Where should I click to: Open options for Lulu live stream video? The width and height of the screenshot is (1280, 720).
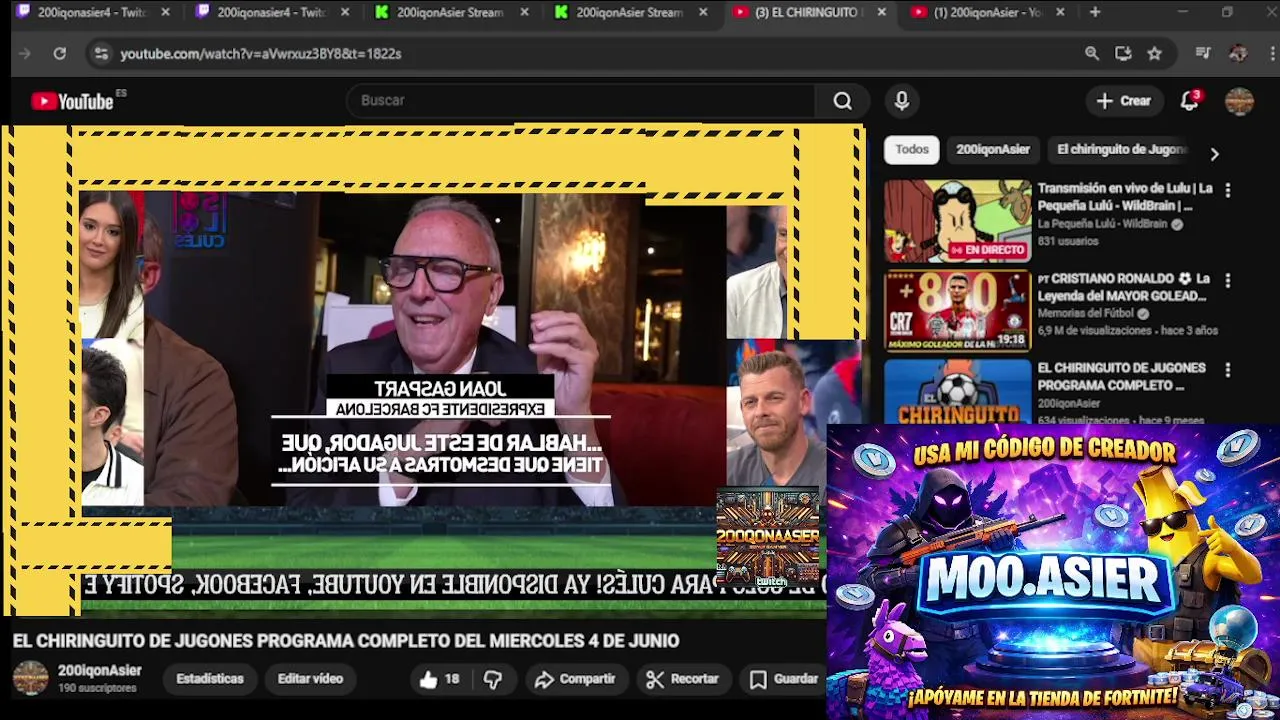click(1228, 190)
